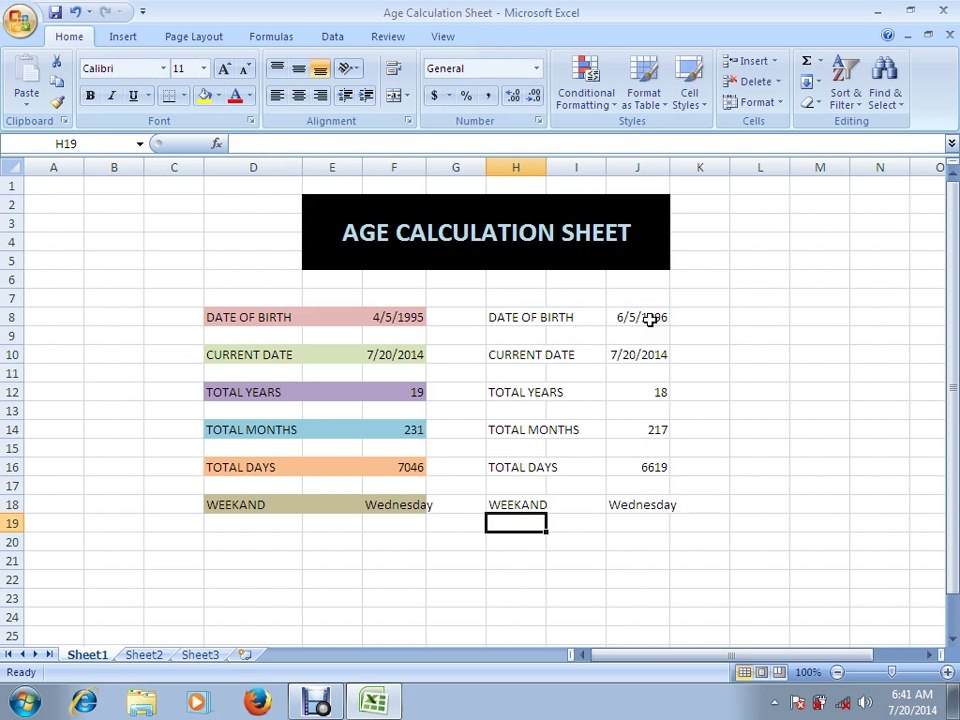Click the Cut scissors icon

pyautogui.click(x=56, y=61)
